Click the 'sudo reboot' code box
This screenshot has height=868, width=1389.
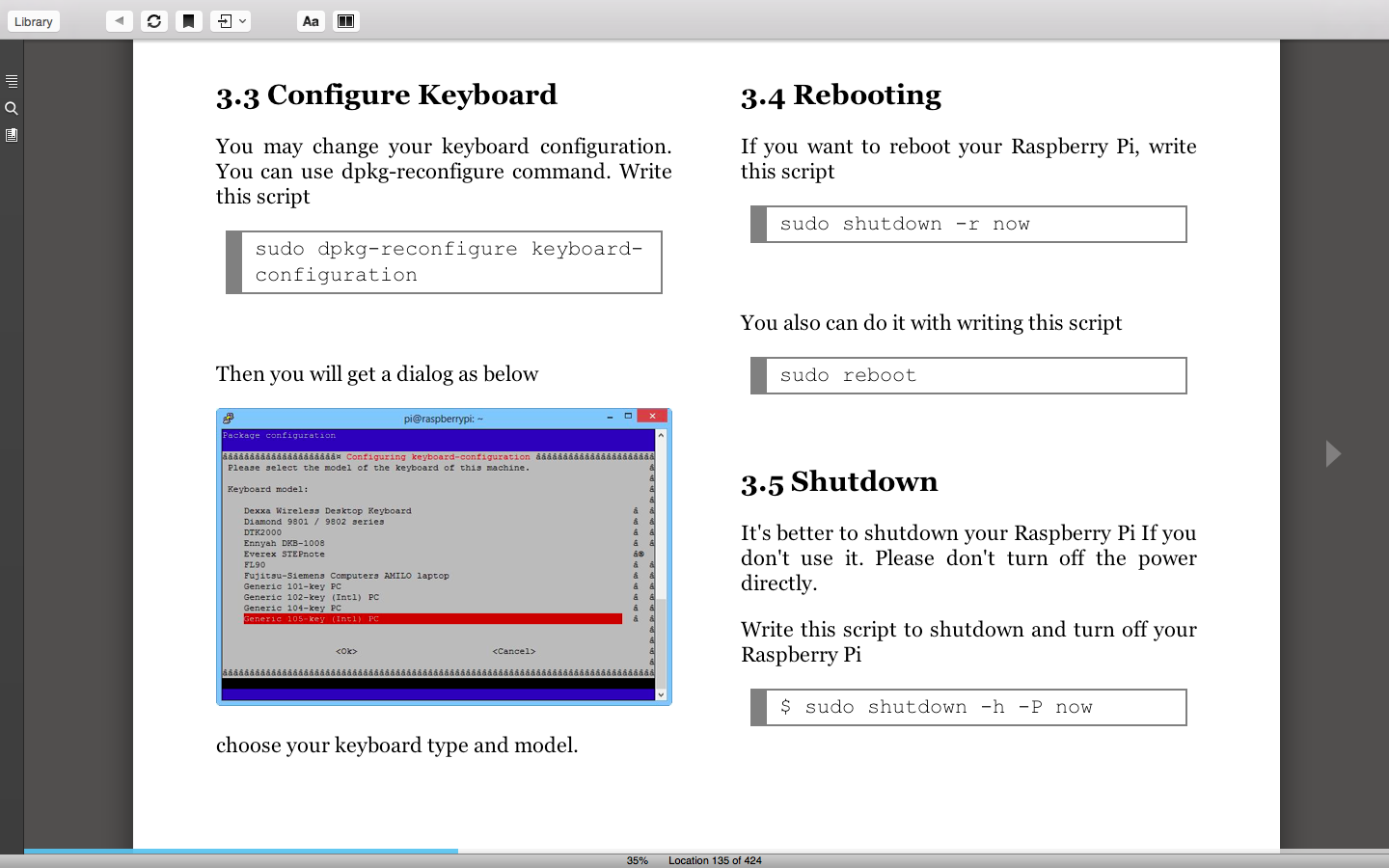click(968, 375)
